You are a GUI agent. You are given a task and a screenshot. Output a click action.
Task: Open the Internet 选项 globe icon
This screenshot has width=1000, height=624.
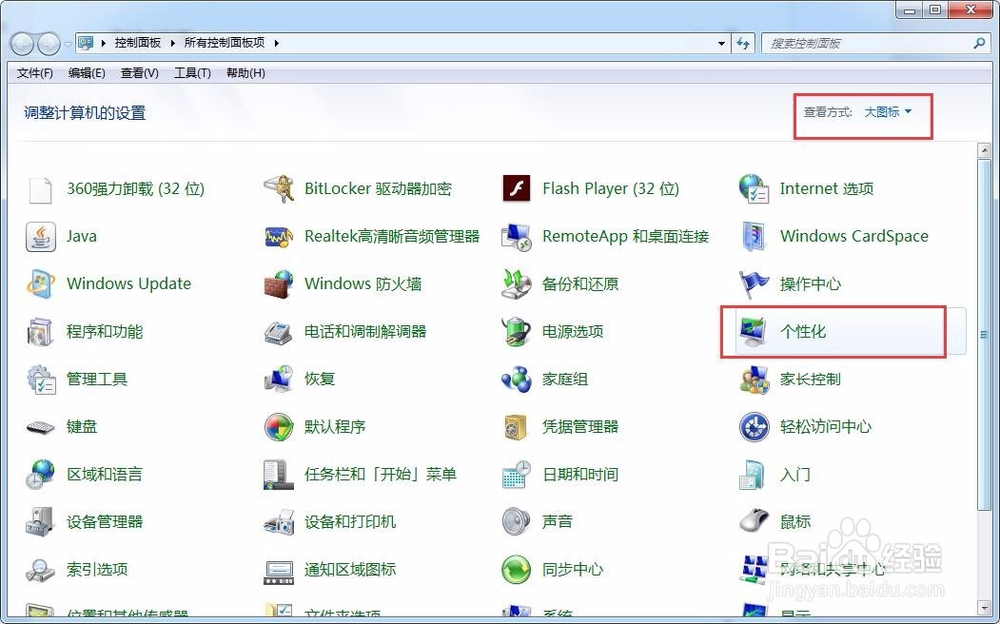[x=754, y=189]
